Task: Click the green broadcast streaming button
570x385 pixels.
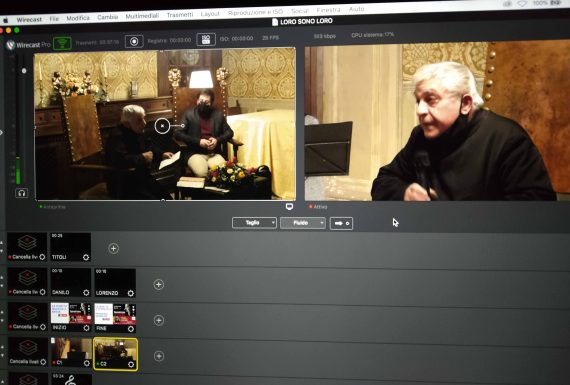Action: coord(62,44)
